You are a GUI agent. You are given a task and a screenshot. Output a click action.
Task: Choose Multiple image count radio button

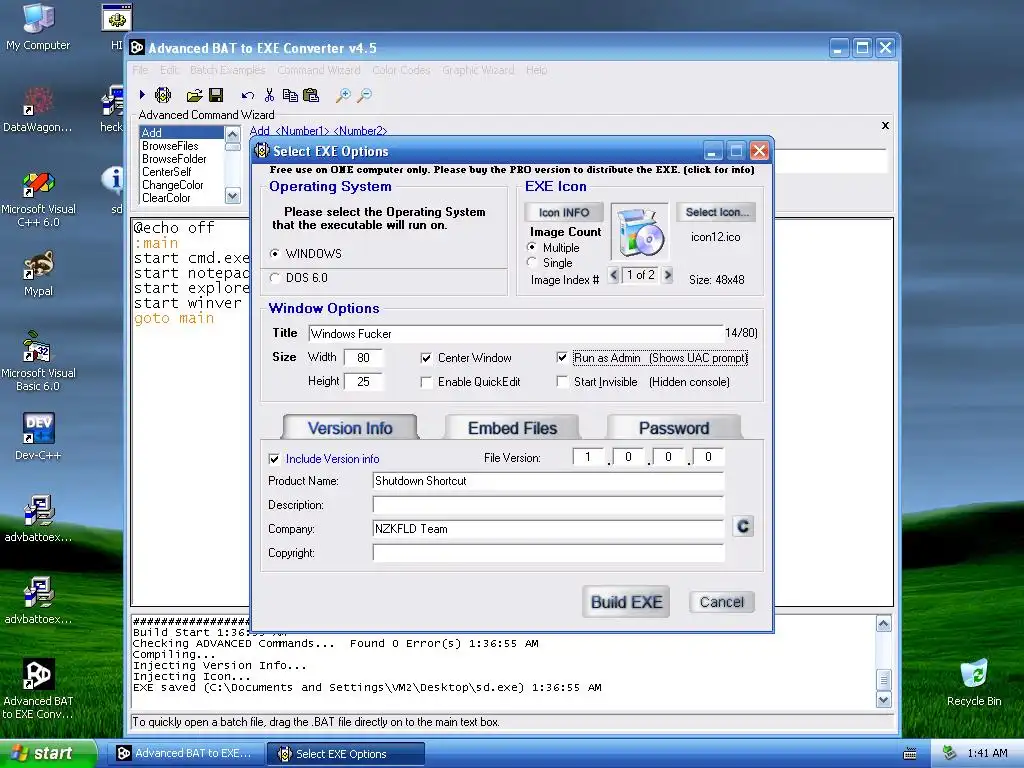(x=532, y=247)
